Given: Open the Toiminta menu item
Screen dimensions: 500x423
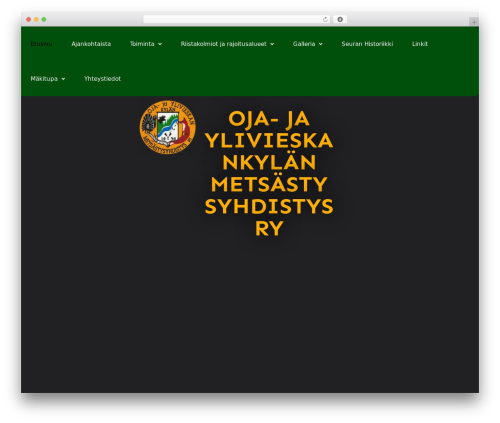Looking at the screenshot, I should click(x=142, y=44).
